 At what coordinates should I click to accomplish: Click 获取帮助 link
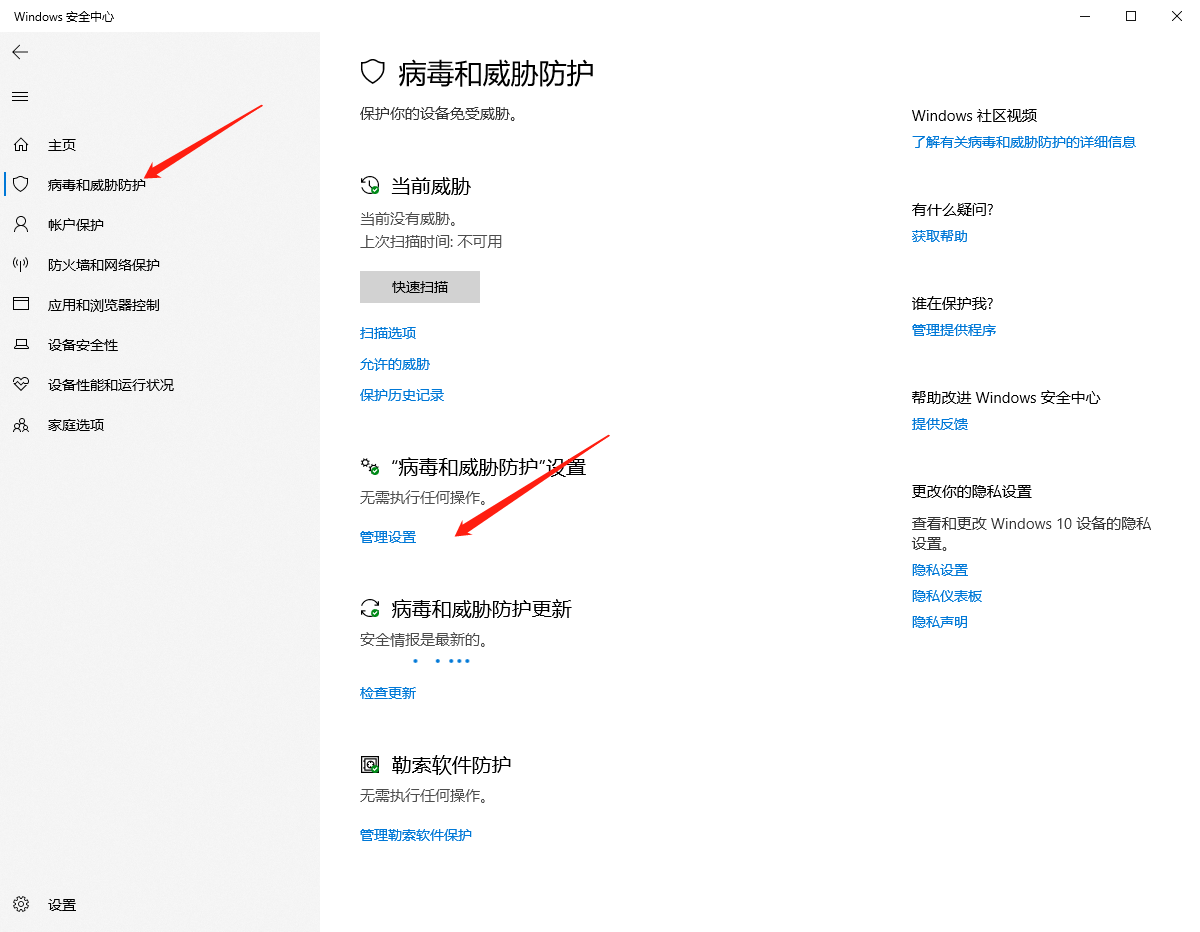click(x=940, y=236)
